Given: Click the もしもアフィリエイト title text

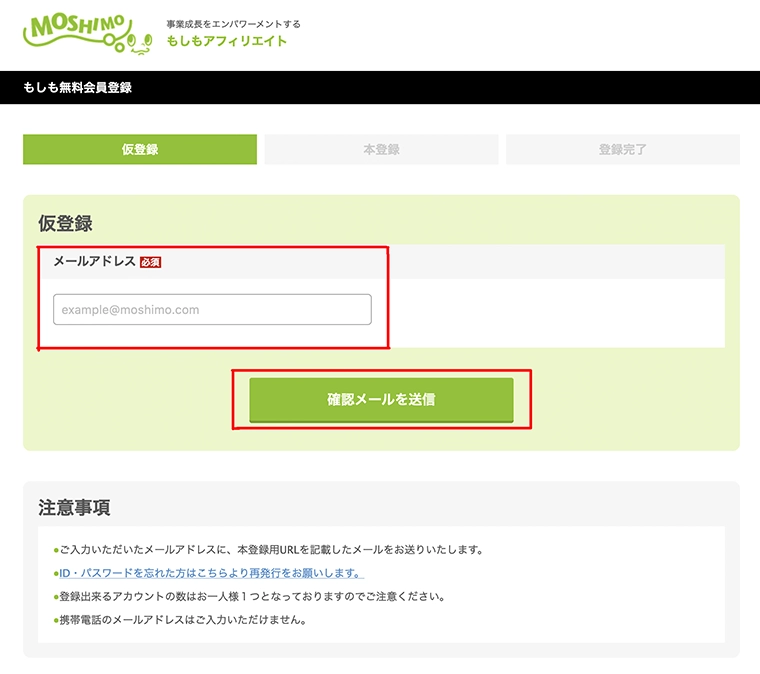Looking at the screenshot, I should tap(227, 41).
